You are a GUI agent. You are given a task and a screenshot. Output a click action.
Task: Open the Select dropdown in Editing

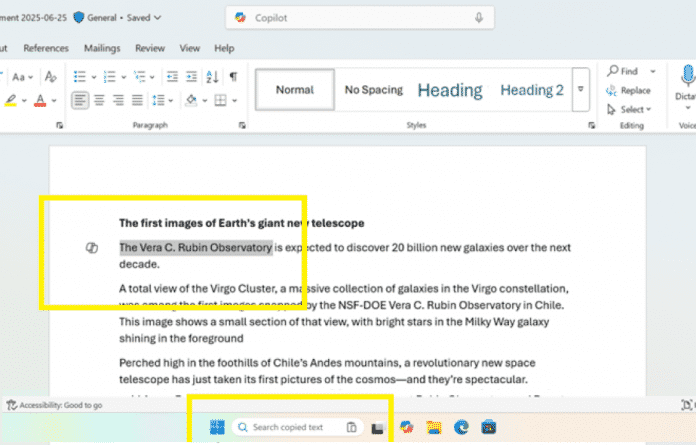pos(632,109)
